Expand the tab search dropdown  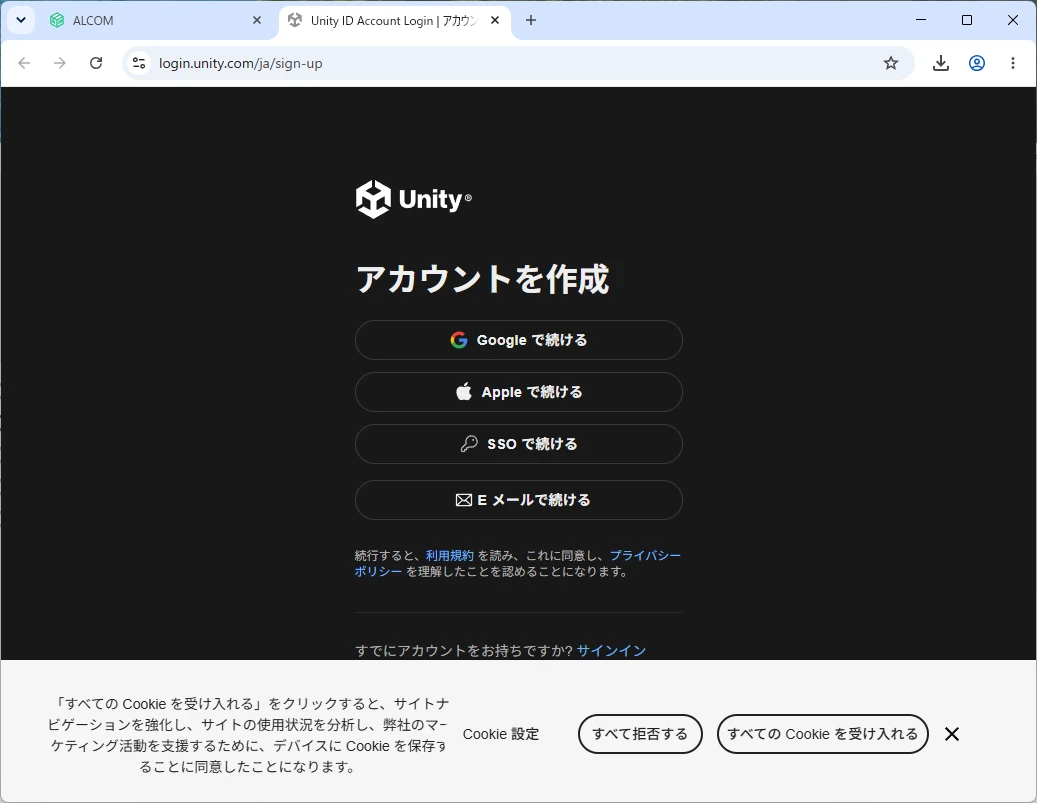click(21, 21)
